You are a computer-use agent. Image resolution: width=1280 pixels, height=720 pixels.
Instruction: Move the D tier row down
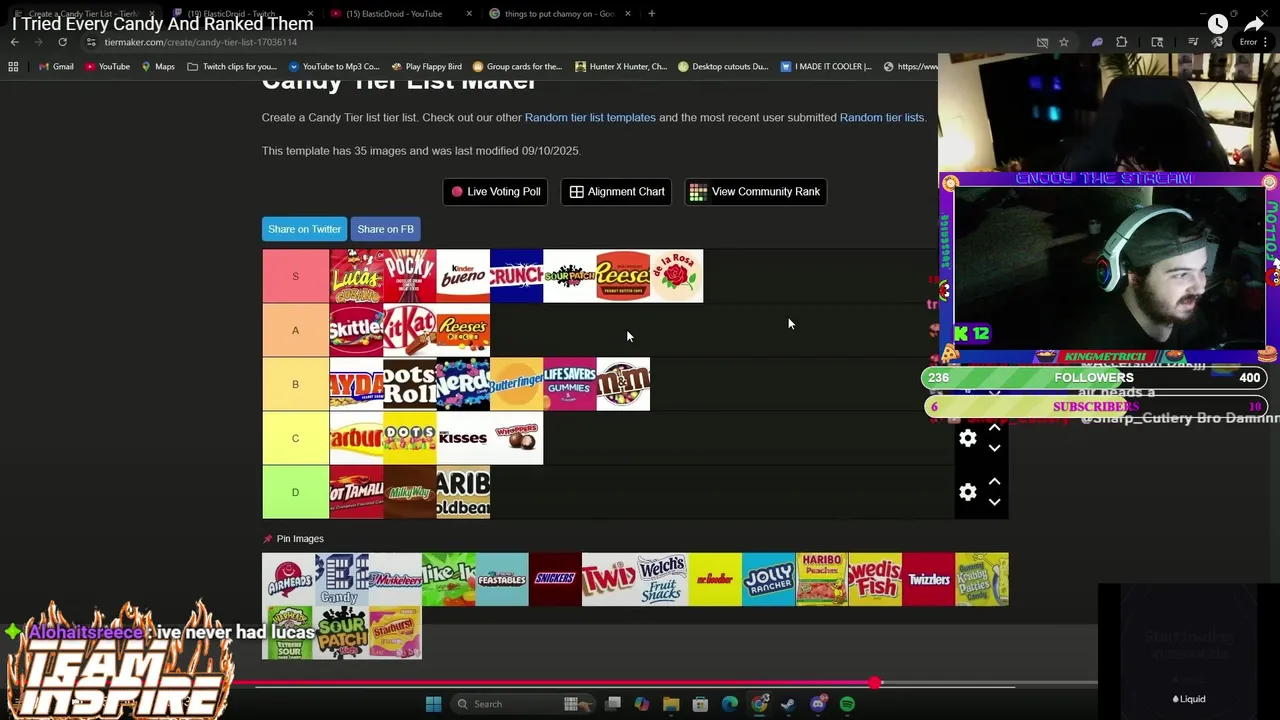994,502
